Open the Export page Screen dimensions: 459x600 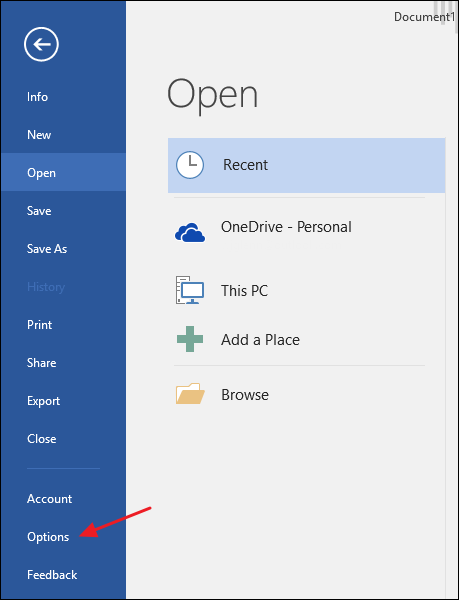(44, 401)
